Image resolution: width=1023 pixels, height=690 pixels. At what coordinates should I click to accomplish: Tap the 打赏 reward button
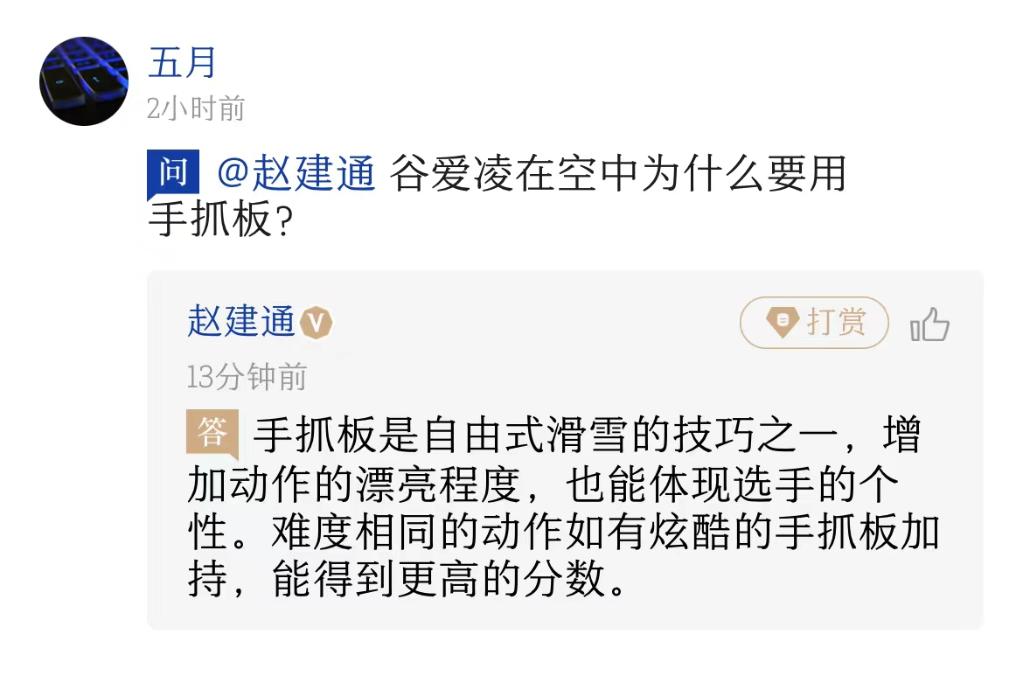pyautogui.click(x=814, y=322)
